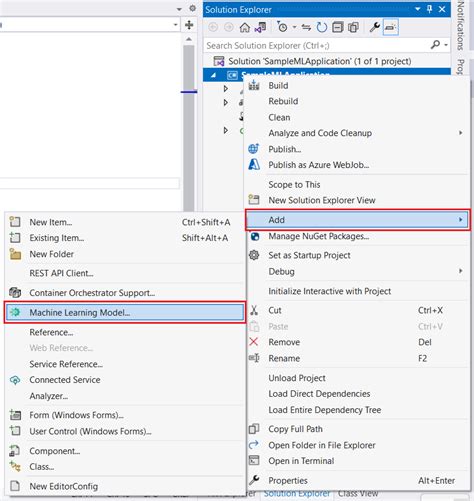Image resolution: width=474 pixels, height=501 pixels.
Task: Click the wrench Properties icon in toolbar
Action: point(375,27)
